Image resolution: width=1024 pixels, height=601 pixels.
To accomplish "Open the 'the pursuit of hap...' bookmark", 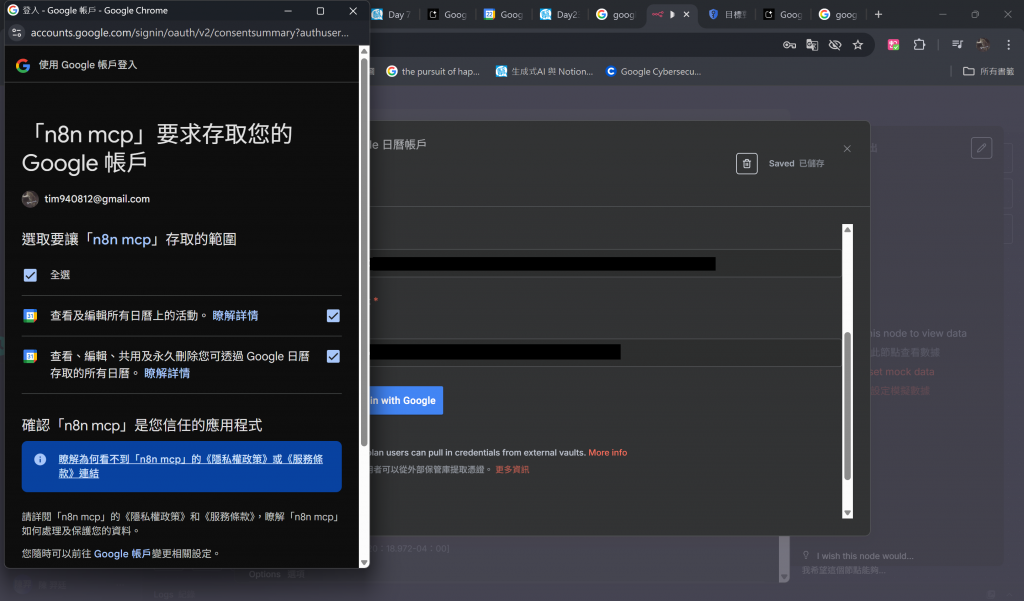I will [x=433, y=72].
